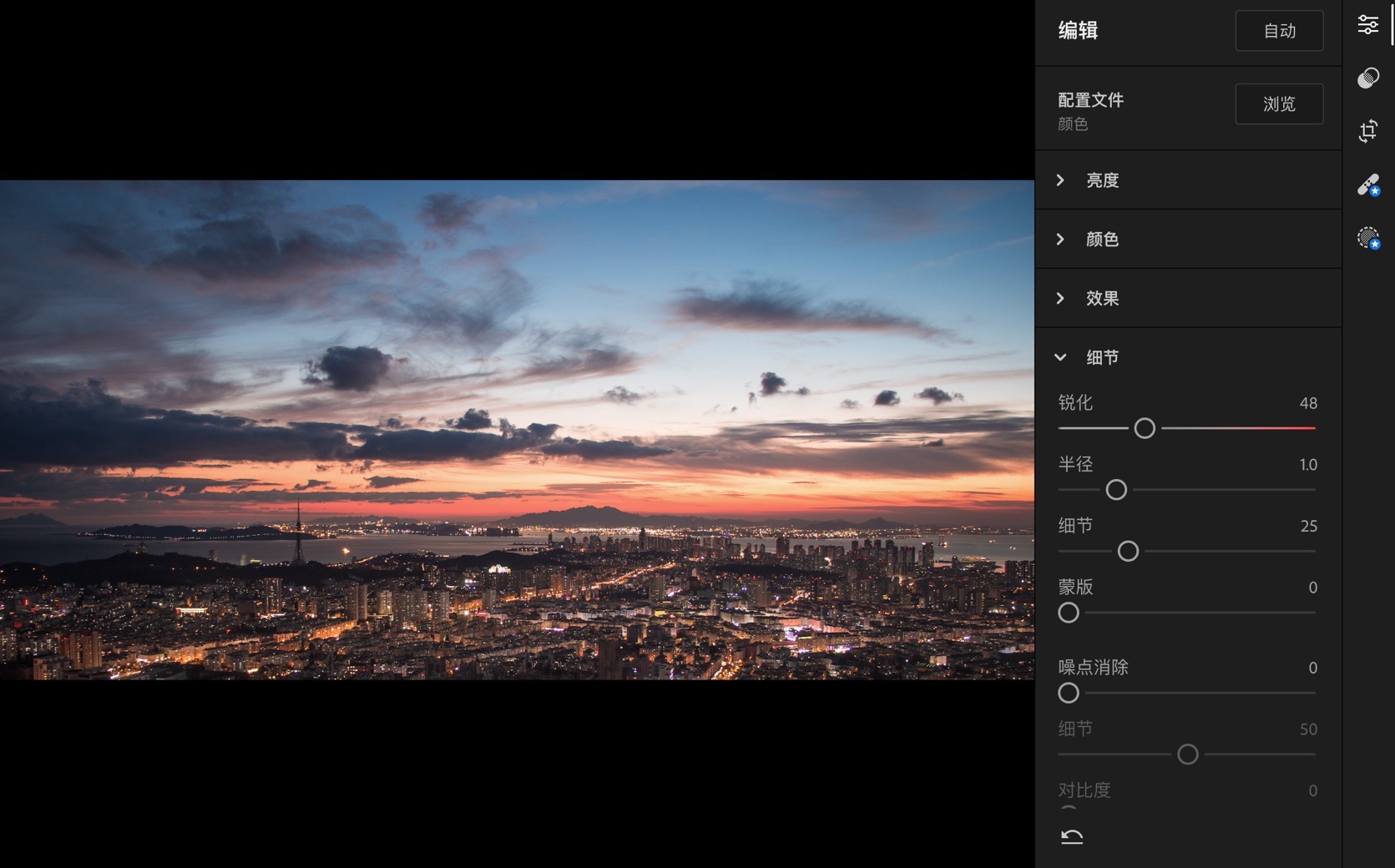Click the undo arrow below the panel
Image resolution: width=1395 pixels, height=868 pixels.
point(1072,836)
